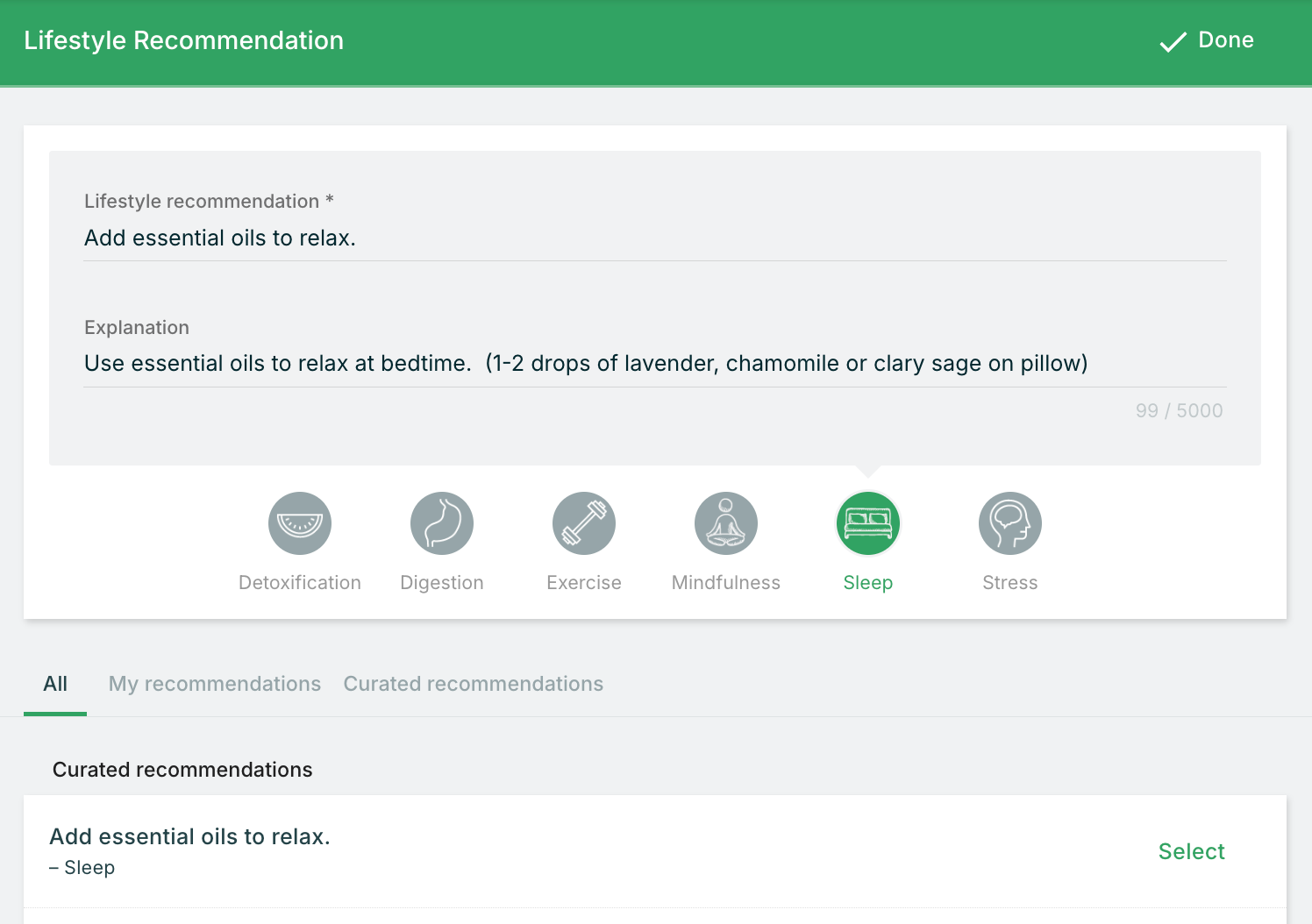Choose the Digestion stomach icon

[x=442, y=523]
